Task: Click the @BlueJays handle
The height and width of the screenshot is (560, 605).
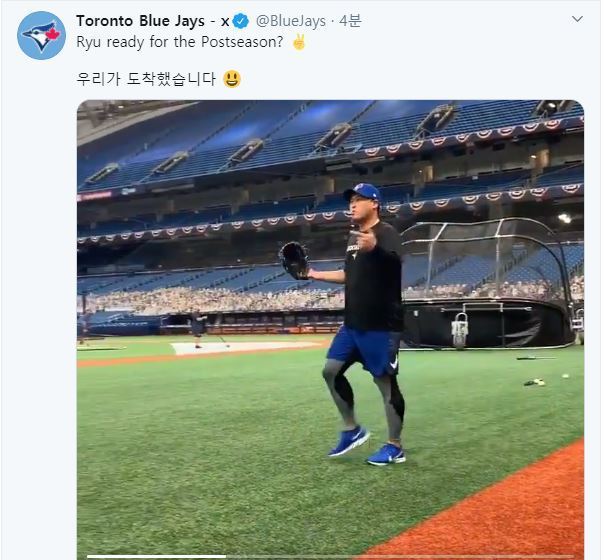Action: click(x=293, y=21)
